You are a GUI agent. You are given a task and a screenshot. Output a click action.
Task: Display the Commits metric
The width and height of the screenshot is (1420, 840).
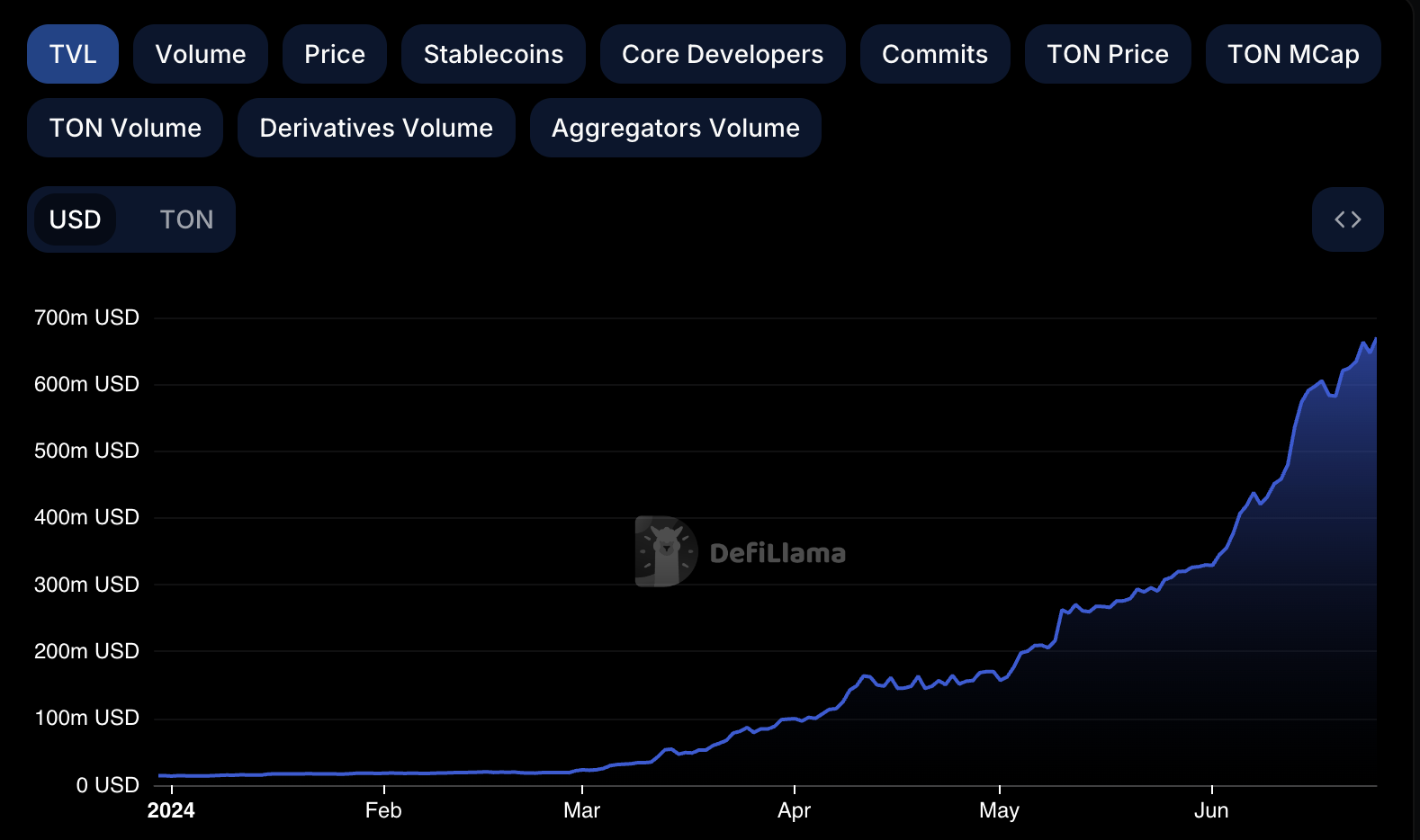(x=934, y=54)
